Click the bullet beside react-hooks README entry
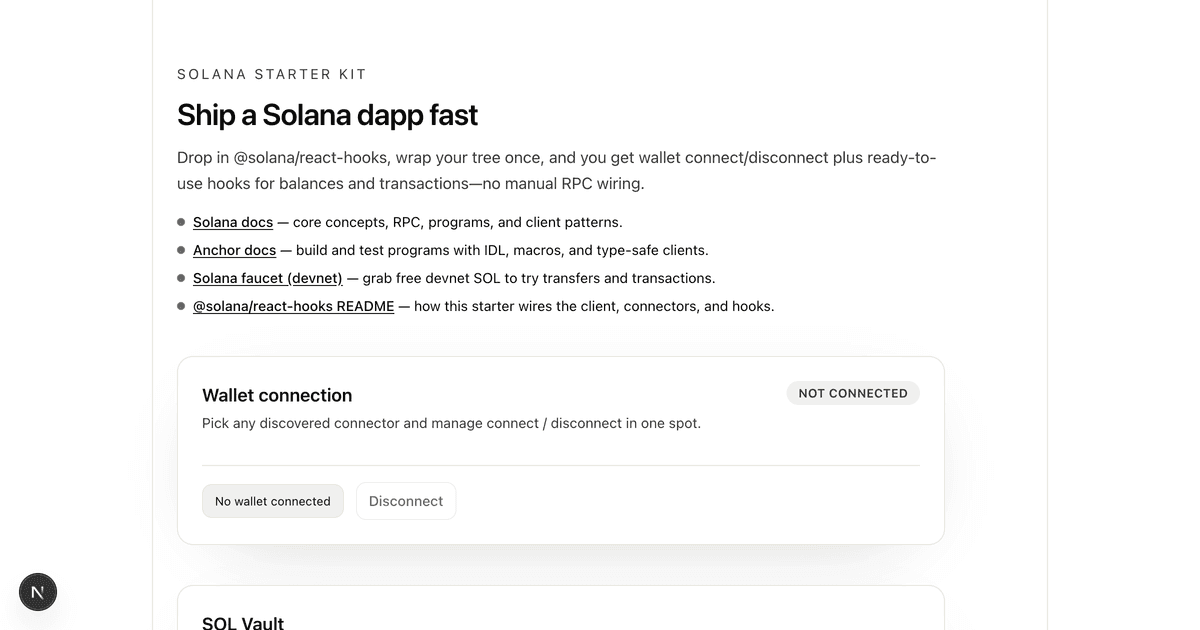This screenshot has height=630, width=1200. pos(180,306)
